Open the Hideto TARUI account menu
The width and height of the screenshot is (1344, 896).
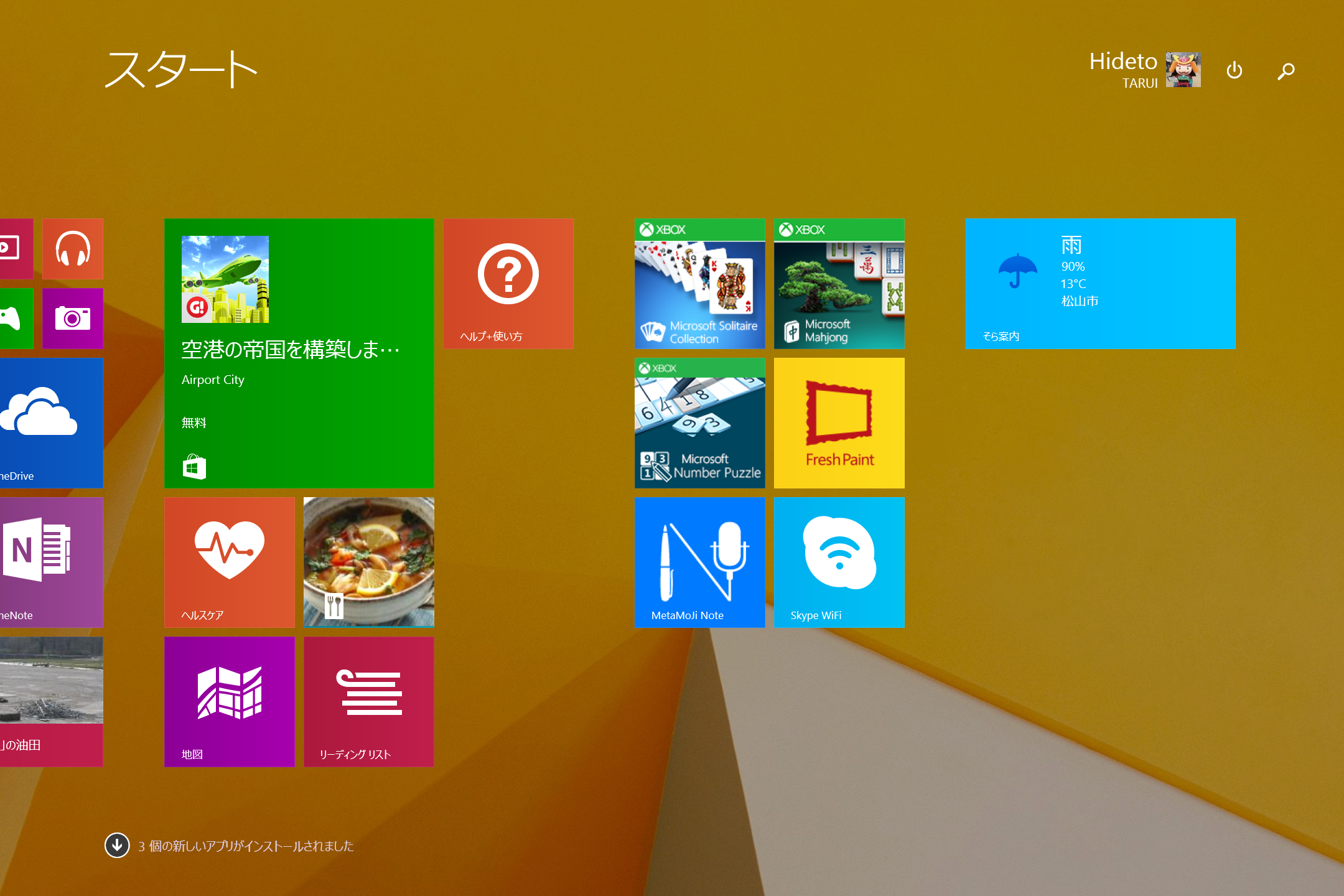1144,70
